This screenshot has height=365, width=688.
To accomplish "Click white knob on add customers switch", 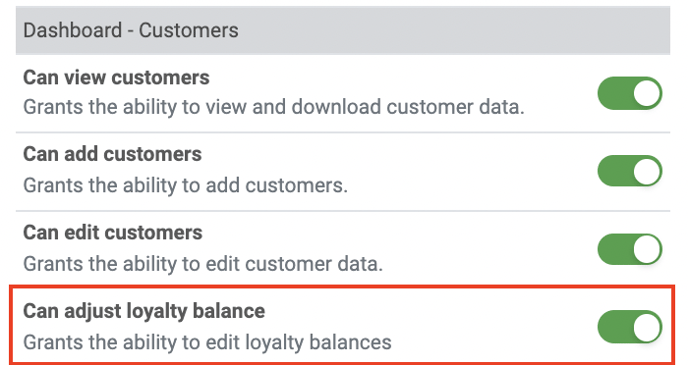I will (646, 171).
